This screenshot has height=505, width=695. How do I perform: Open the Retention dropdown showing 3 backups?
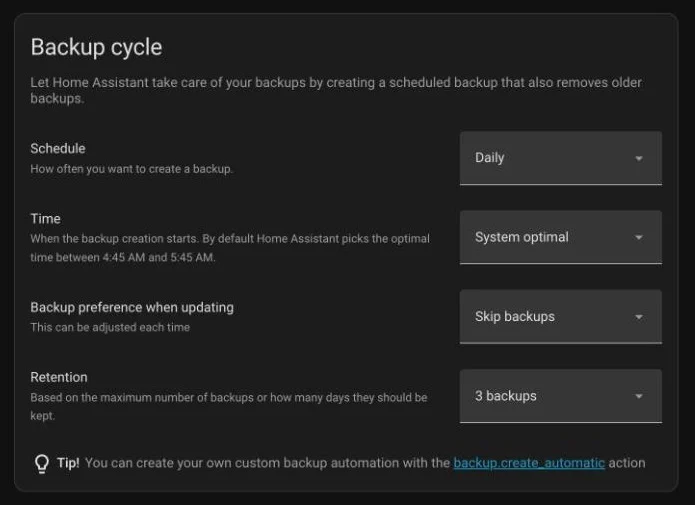pos(561,396)
